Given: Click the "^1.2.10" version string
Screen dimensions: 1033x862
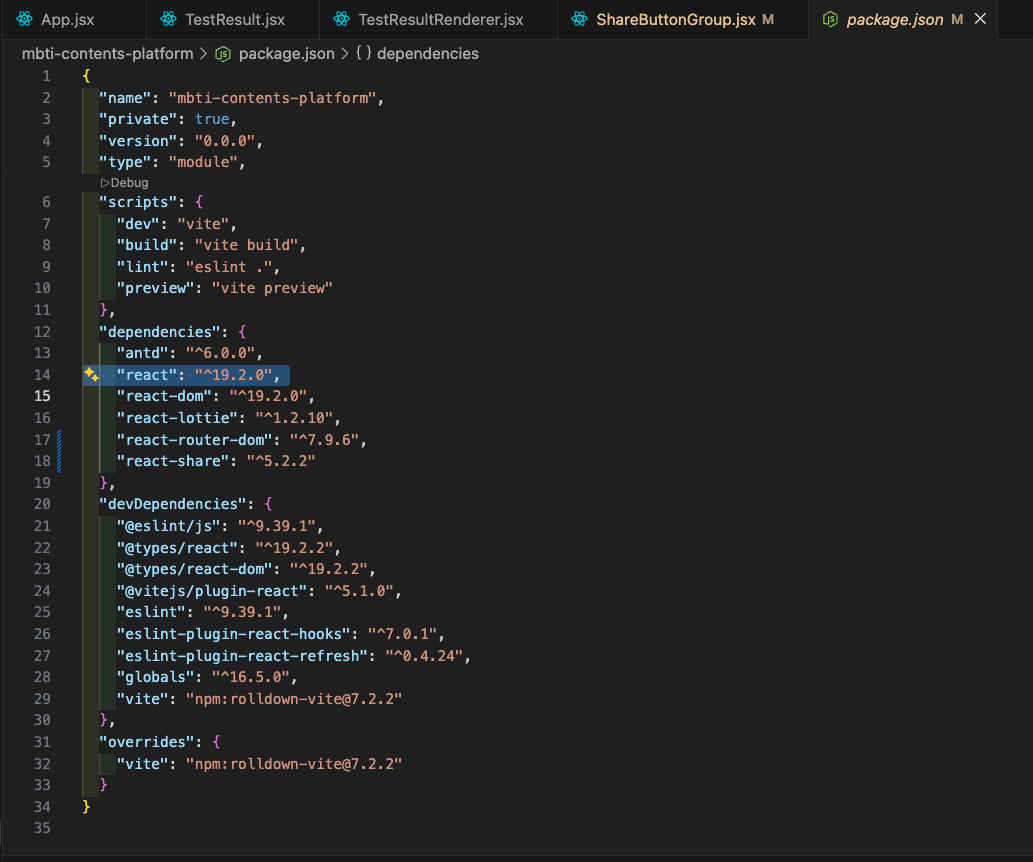Looking at the screenshot, I should [294, 418].
